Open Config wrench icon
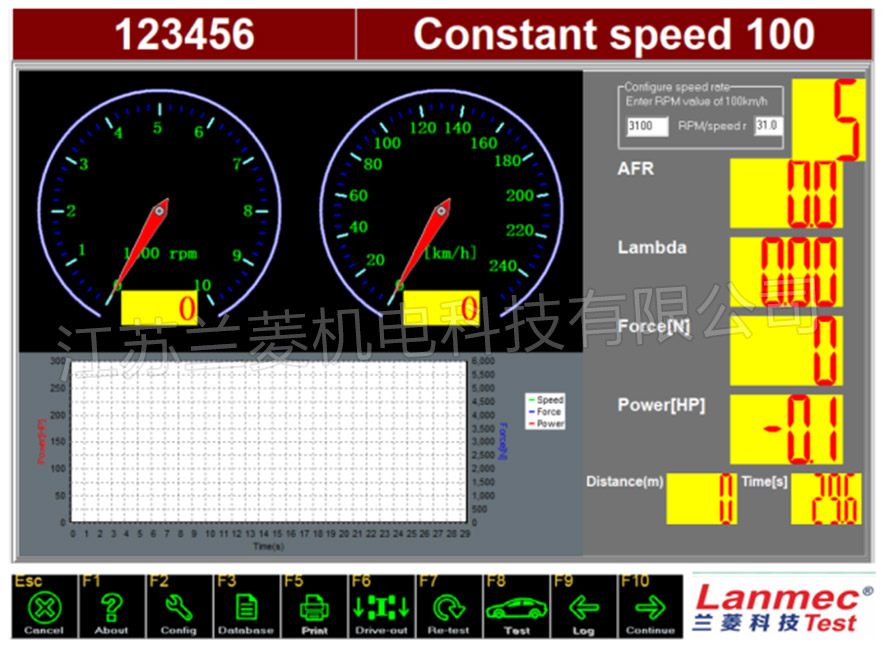886x648 pixels. pos(178,607)
